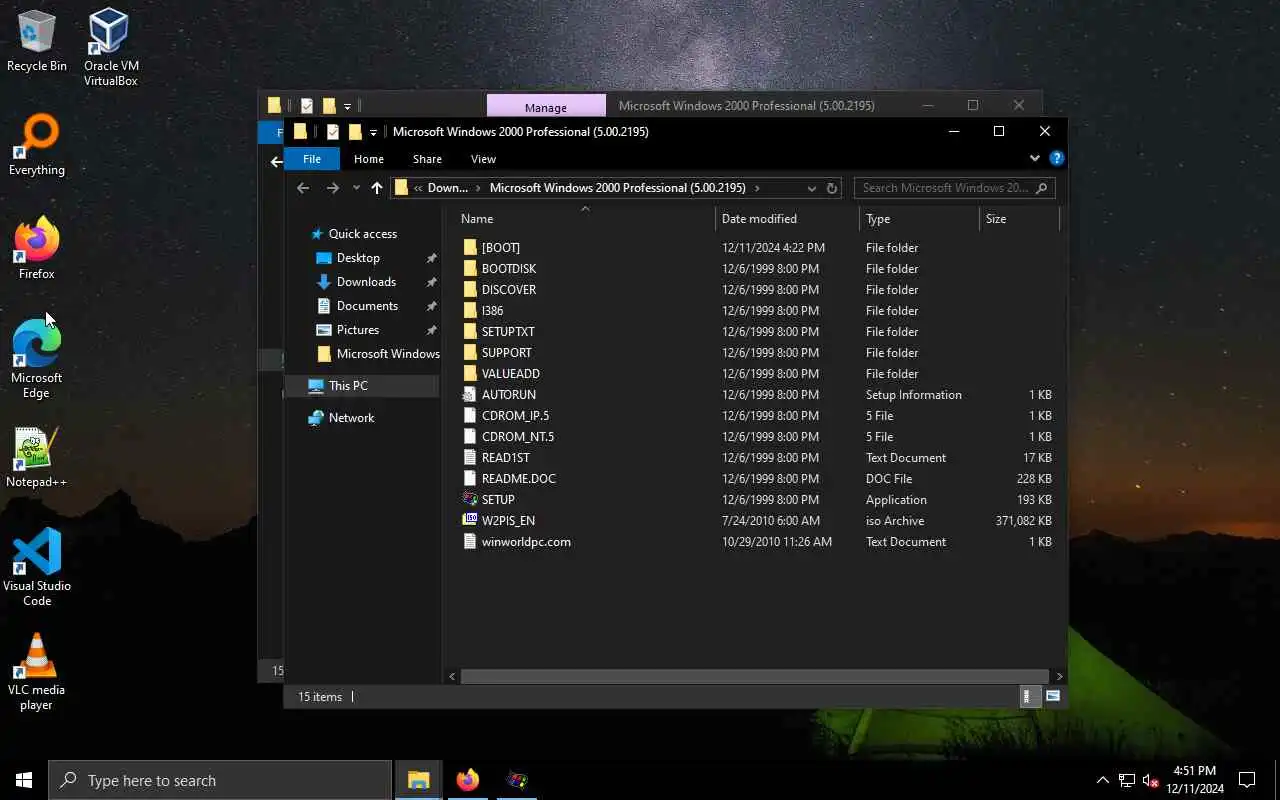Open the Windows Start menu
This screenshot has width=1280, height=800.
click(x=24, y=780)
